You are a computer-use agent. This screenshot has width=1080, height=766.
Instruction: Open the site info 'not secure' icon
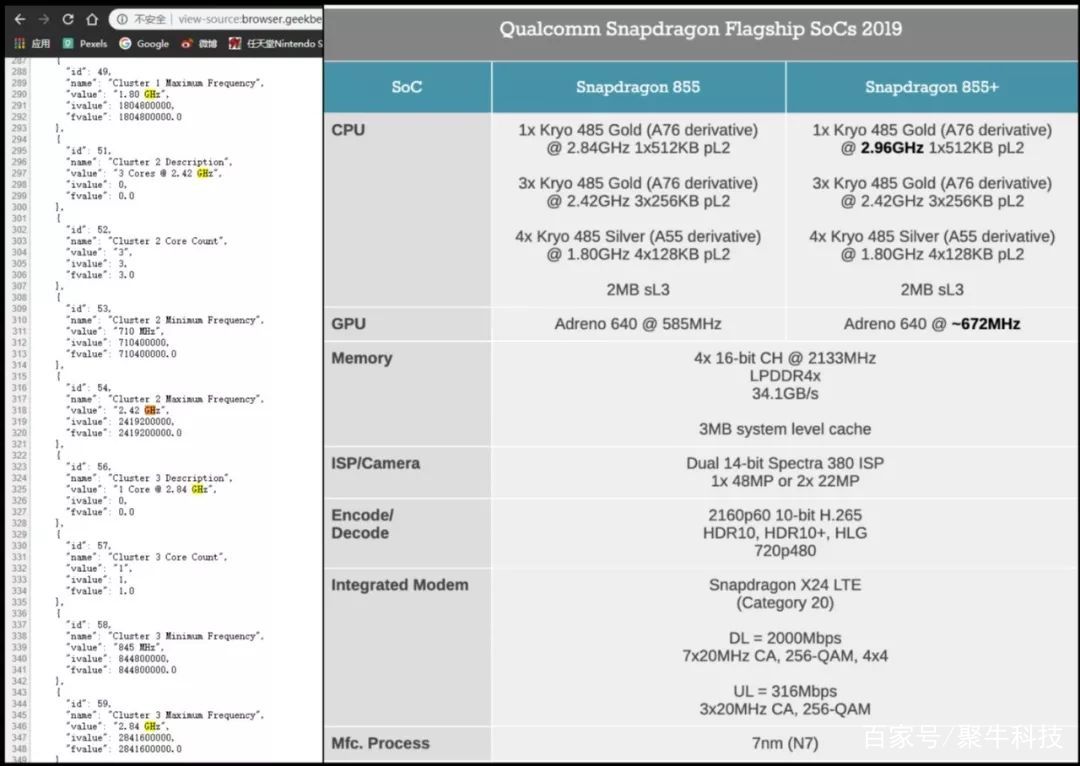tap(121, 19)
